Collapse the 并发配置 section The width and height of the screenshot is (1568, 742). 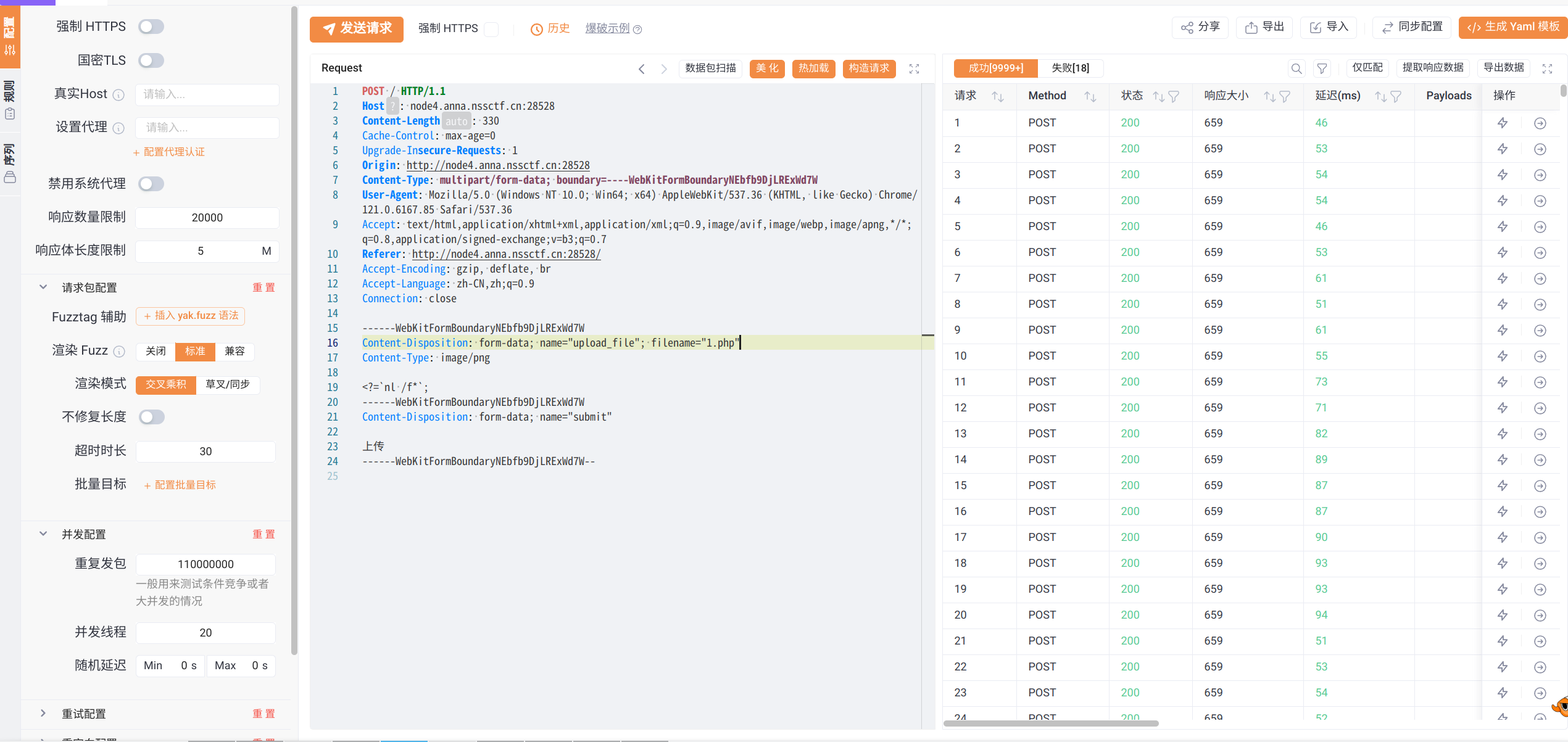click(43, 534)
